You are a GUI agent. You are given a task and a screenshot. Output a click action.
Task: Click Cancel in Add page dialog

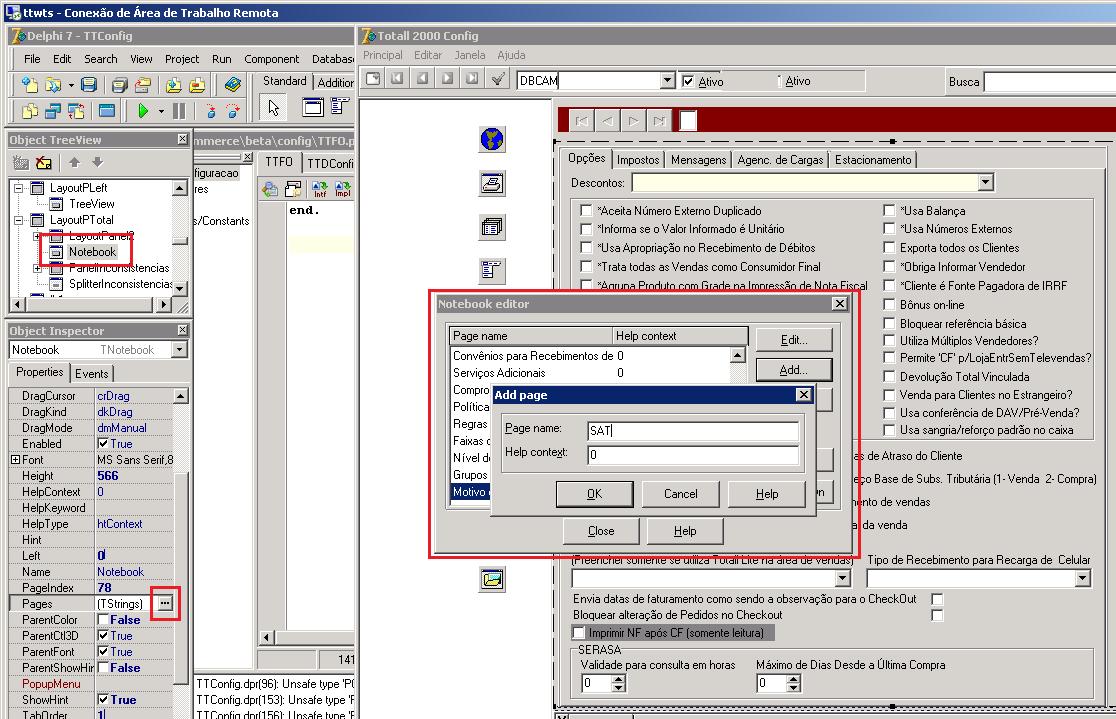pos(680,493)
